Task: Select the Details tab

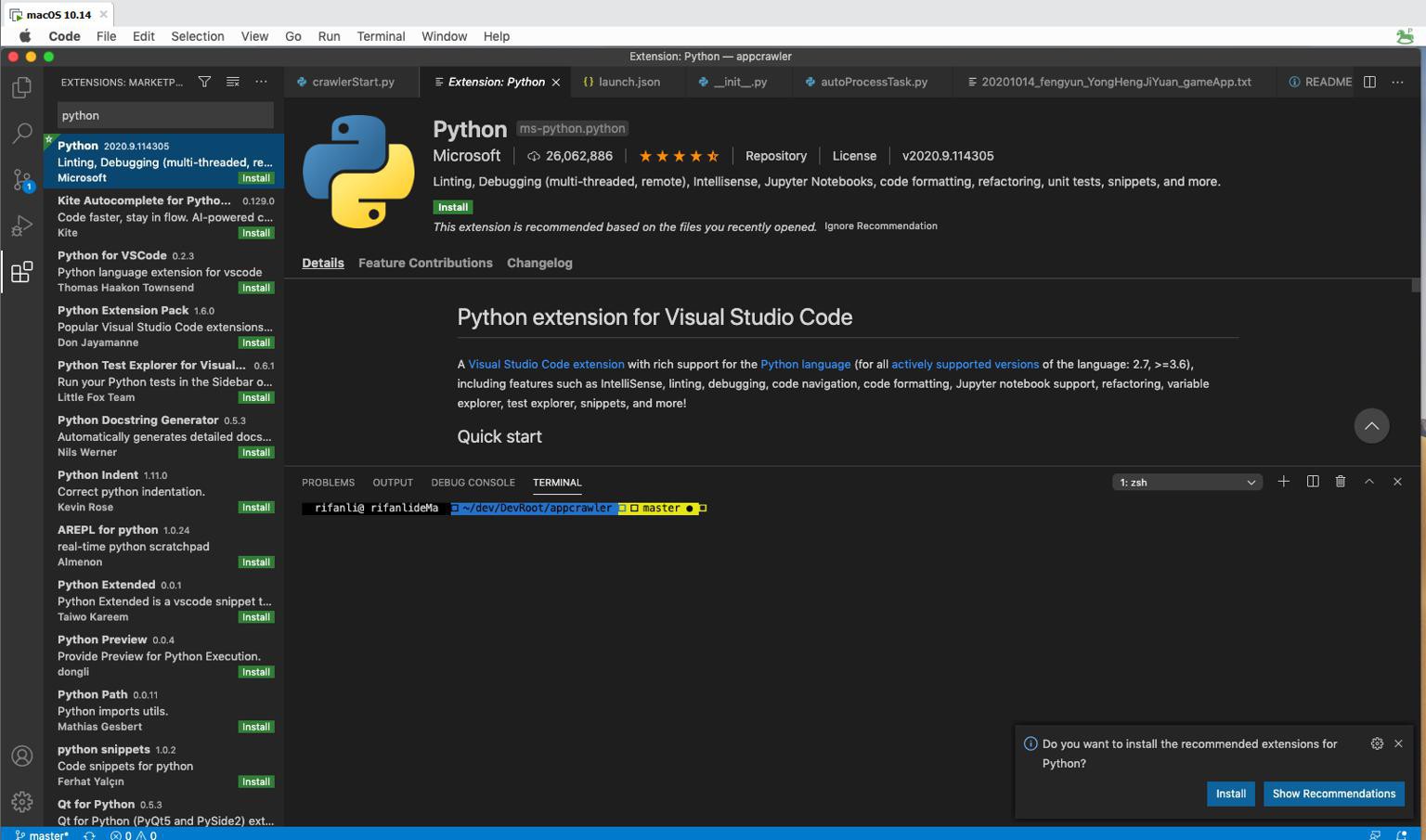Action: tap(323, 263)
